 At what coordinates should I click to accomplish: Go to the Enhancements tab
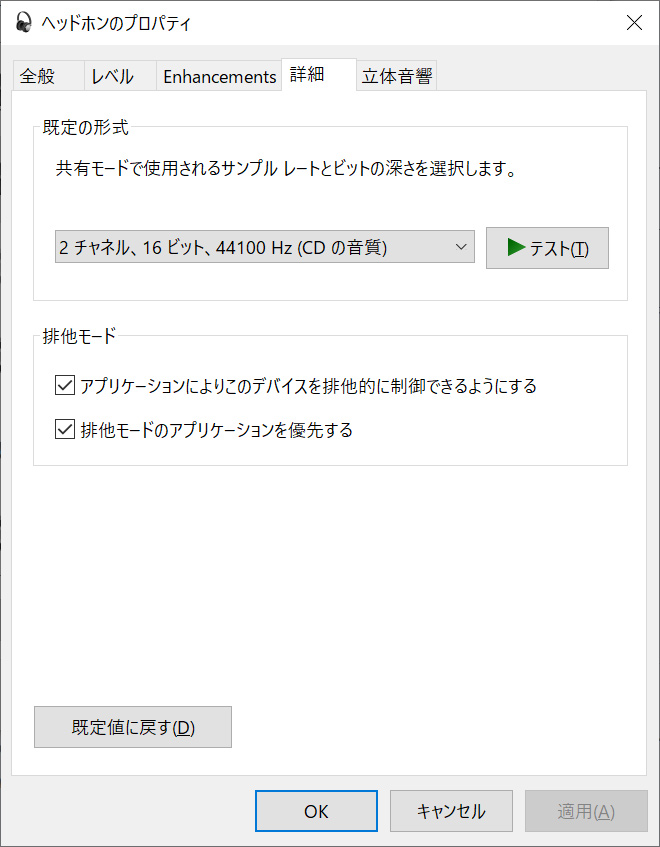pyautogui.click(x=219, y=76)
